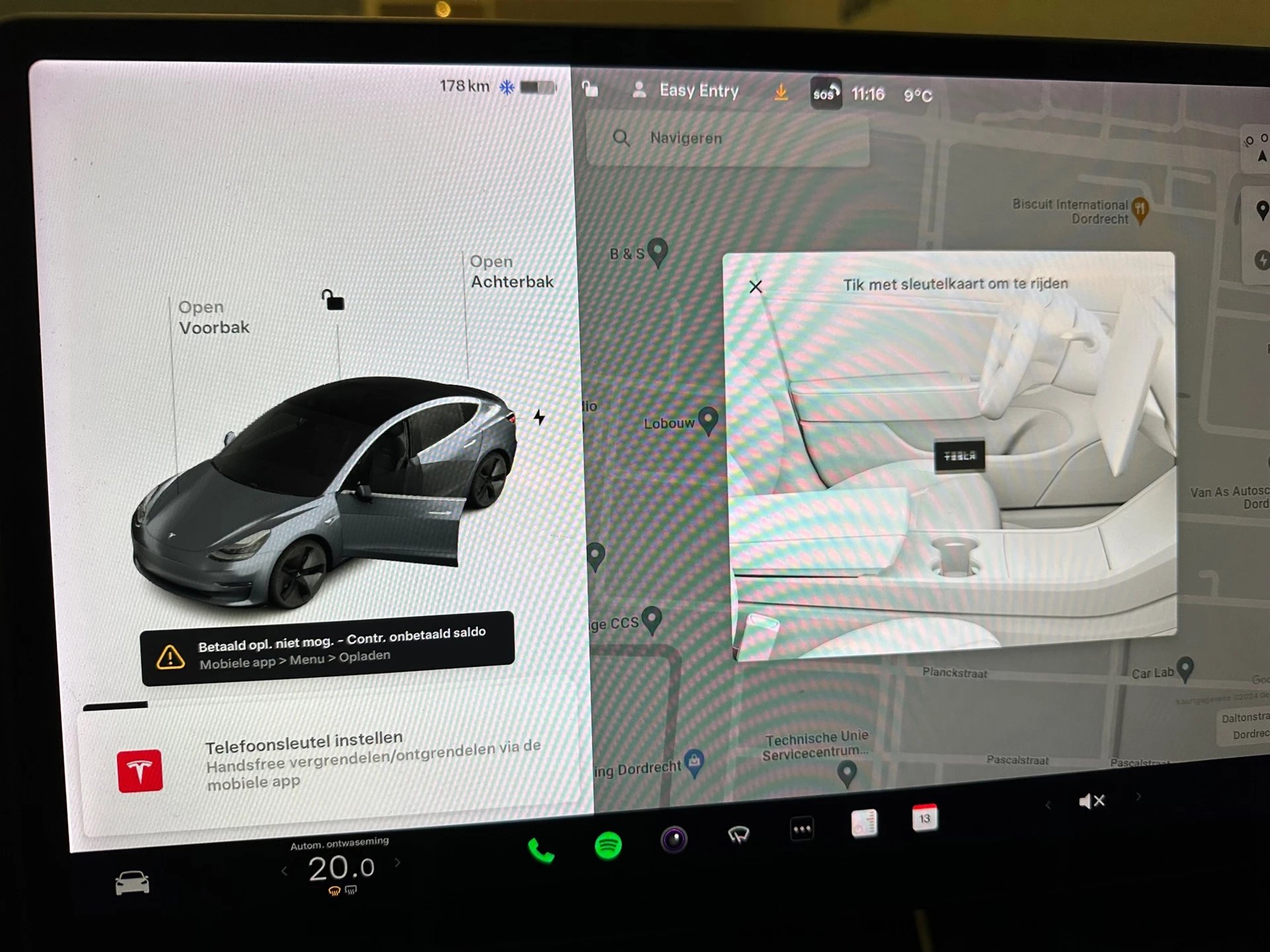Viewport: 1270px width, 952px height.
Task: Tap the SOS airbag status icon
Action: tap(825, 93)
